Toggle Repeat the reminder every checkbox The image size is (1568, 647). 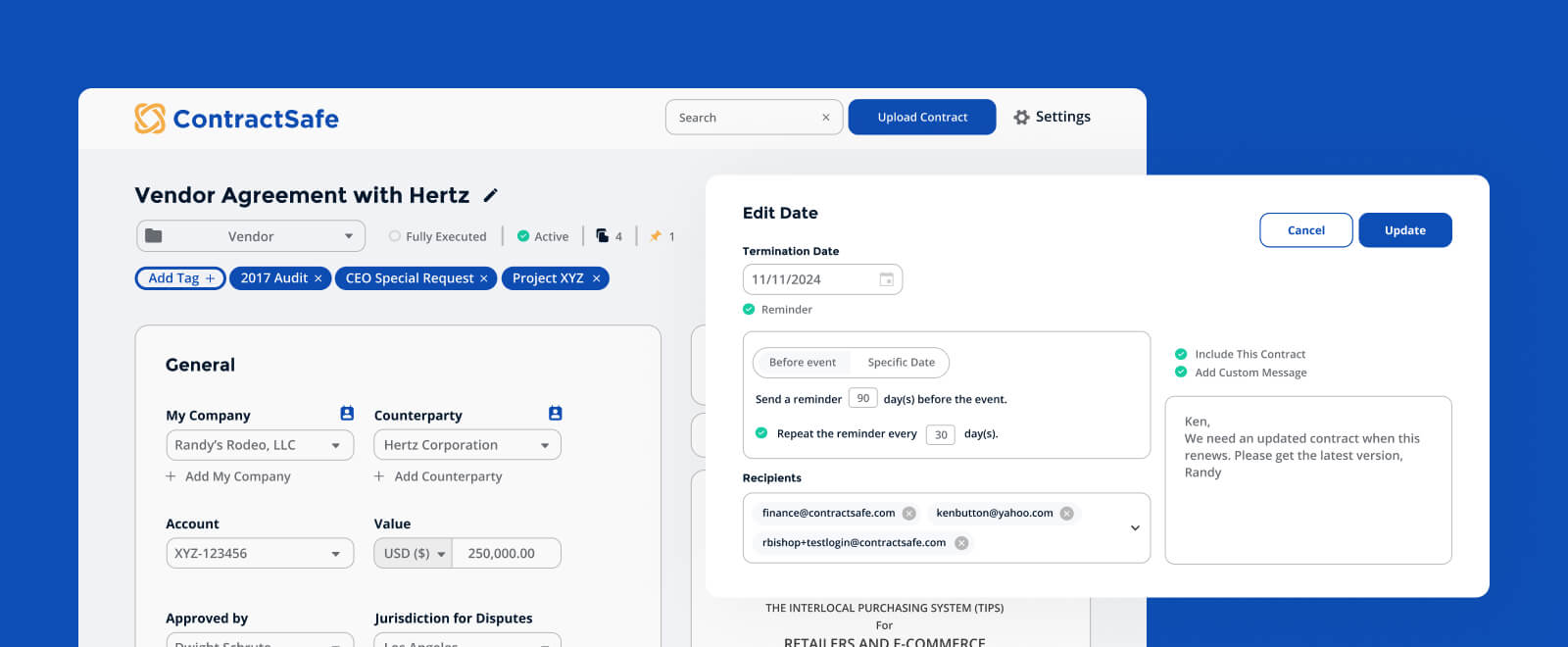click(x=761, y=433)
